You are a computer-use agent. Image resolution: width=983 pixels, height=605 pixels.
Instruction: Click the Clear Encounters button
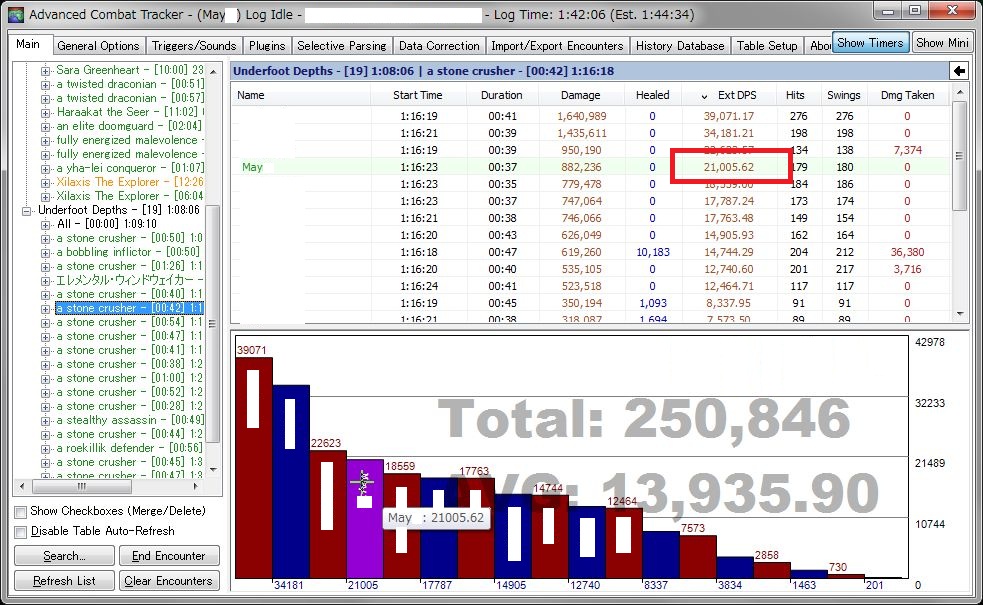pos(169,581)
